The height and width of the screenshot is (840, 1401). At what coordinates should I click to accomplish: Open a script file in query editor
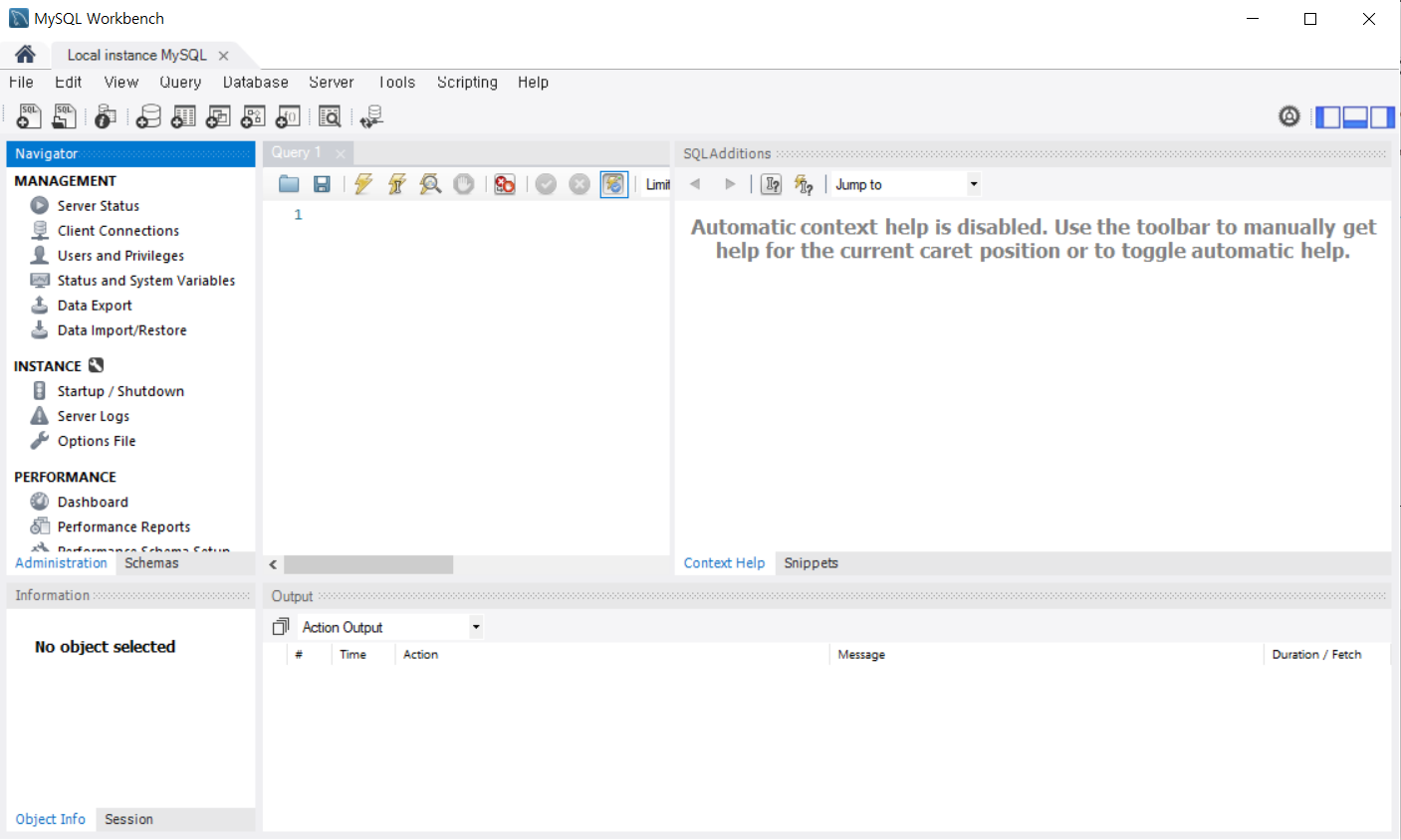289,184
